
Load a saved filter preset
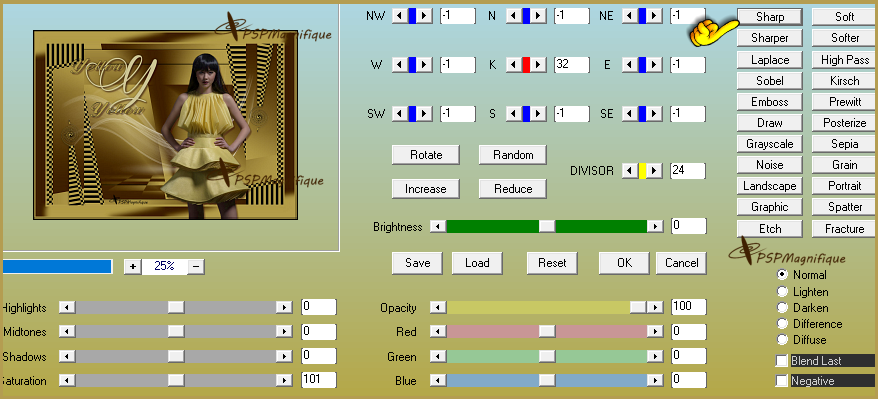coord(477,262)
